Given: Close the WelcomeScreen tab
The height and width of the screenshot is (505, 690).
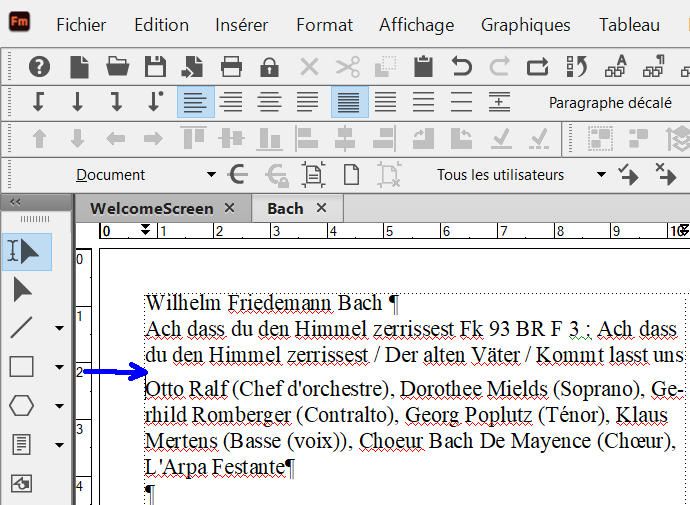Looking at the screenshot, I should click(229, 208).
